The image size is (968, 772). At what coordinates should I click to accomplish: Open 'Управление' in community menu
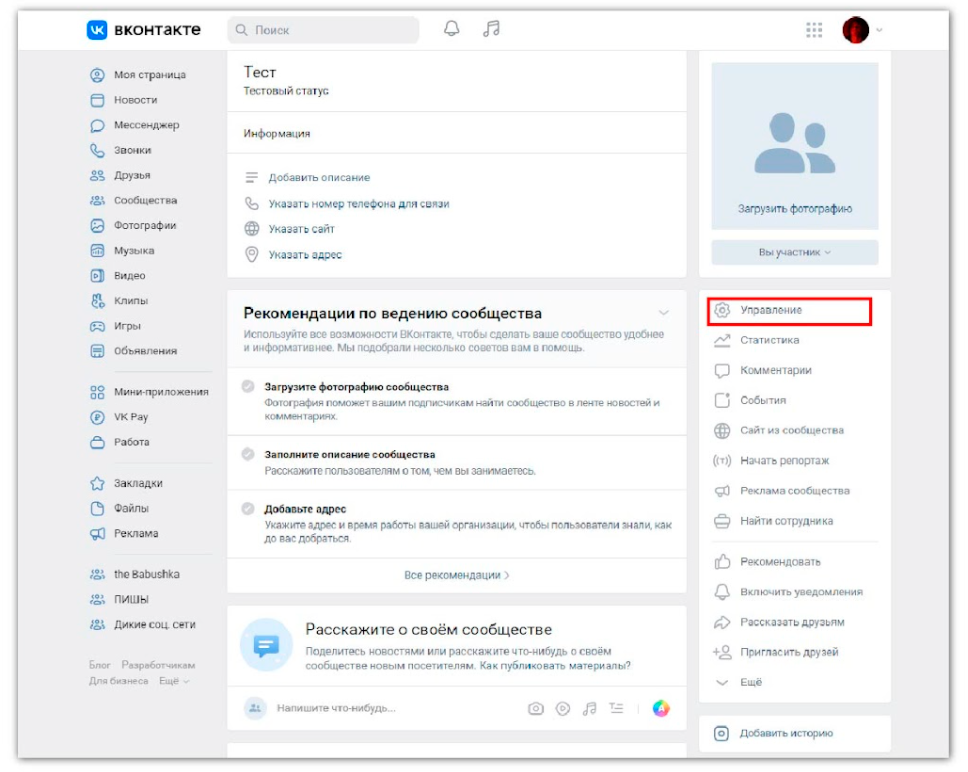[x=771, y=310]
